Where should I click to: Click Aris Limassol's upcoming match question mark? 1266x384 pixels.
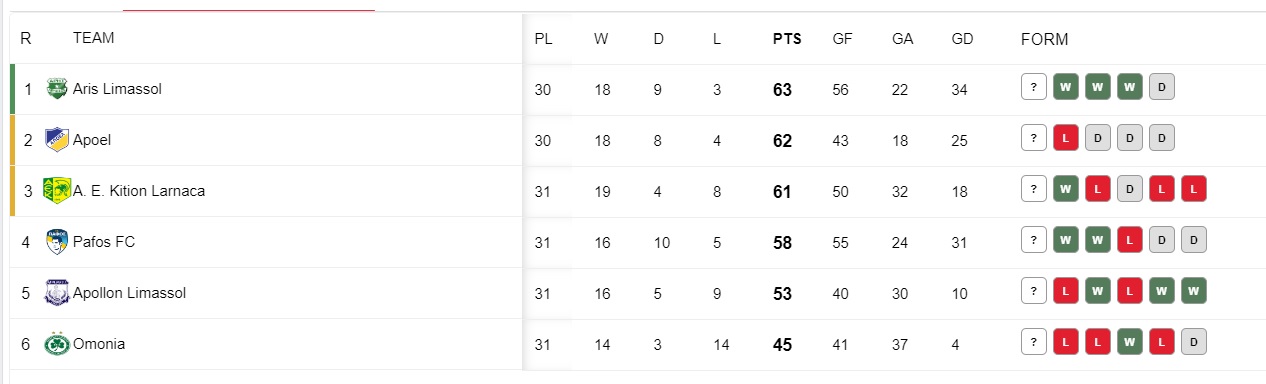click(1034, 87)
